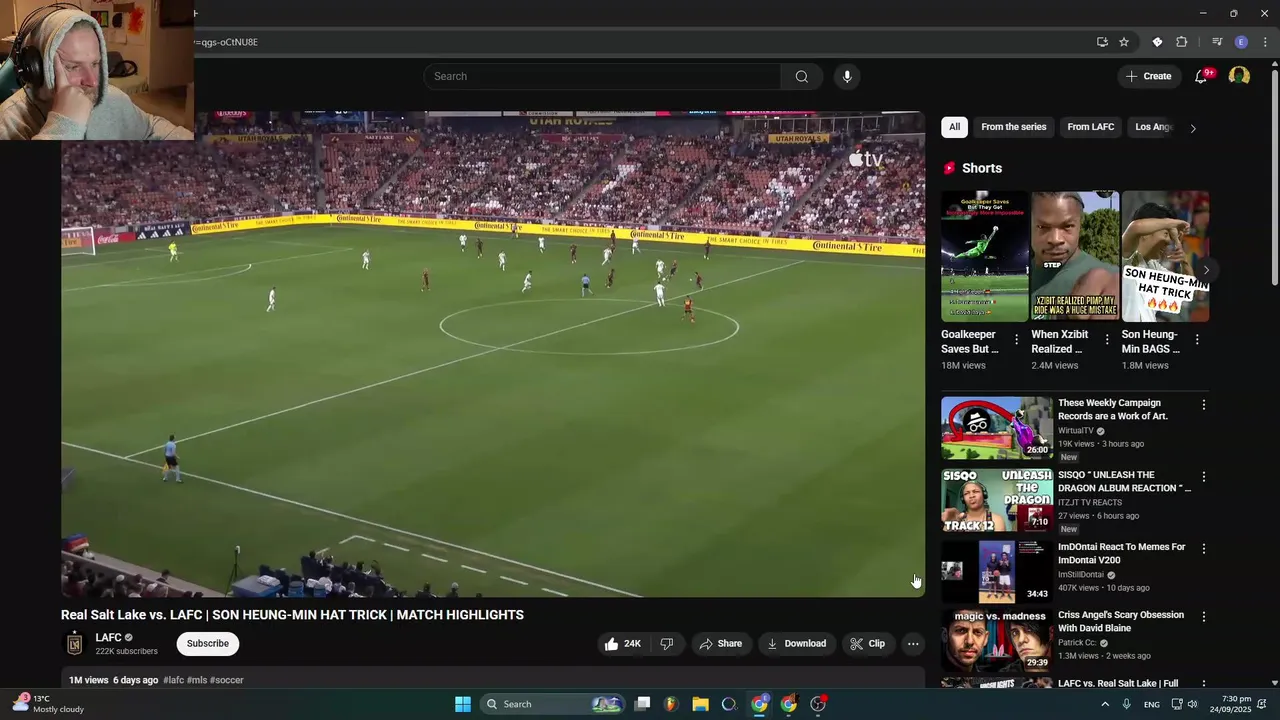Select the All filter chip
This screenshot has width=1280, height=720.
(x=955, y=127)
